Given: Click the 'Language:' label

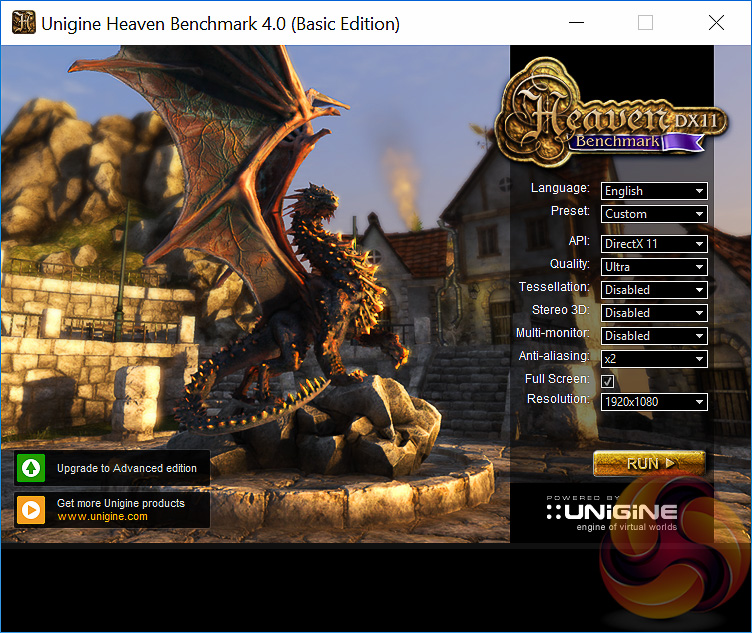Looking at the screenshot, I should point(560,188).
